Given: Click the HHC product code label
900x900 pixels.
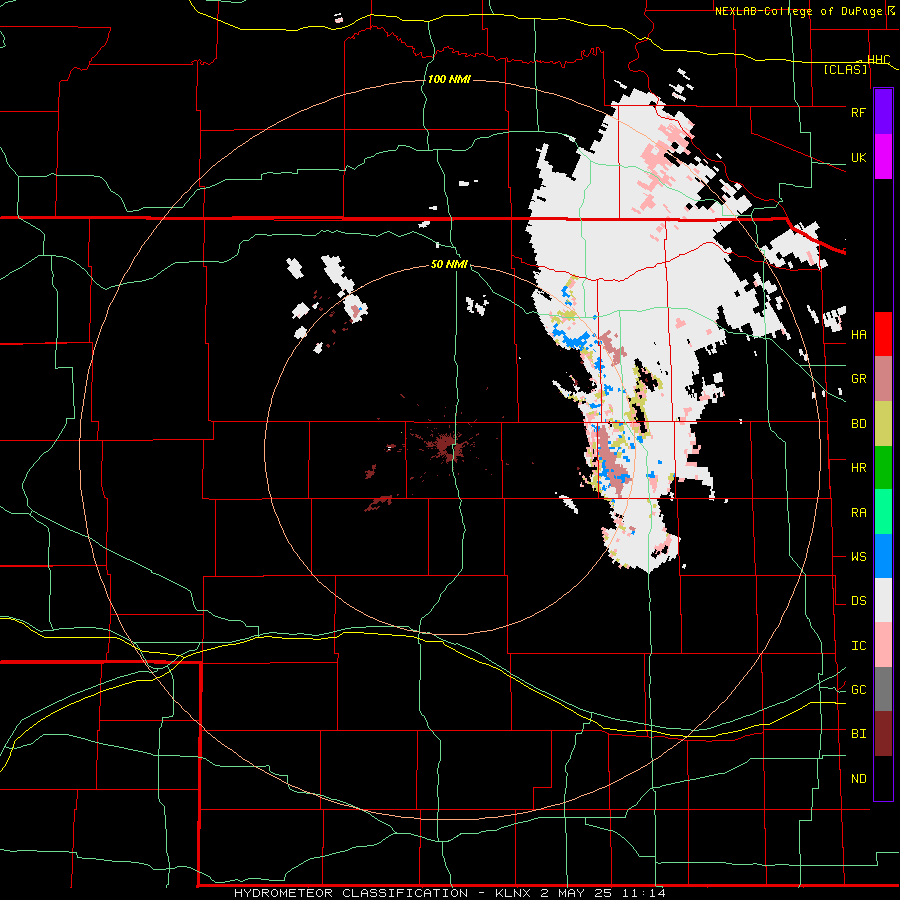Looking at the screenshot, I should pyautogui.click(x=878, y=60).
